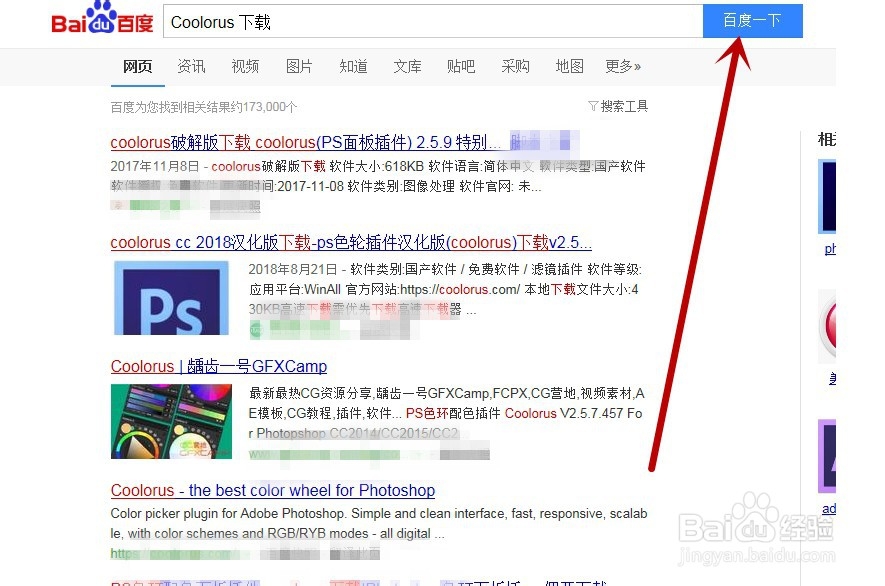Switch to the 资讯 tab

(x=191, y=67)
